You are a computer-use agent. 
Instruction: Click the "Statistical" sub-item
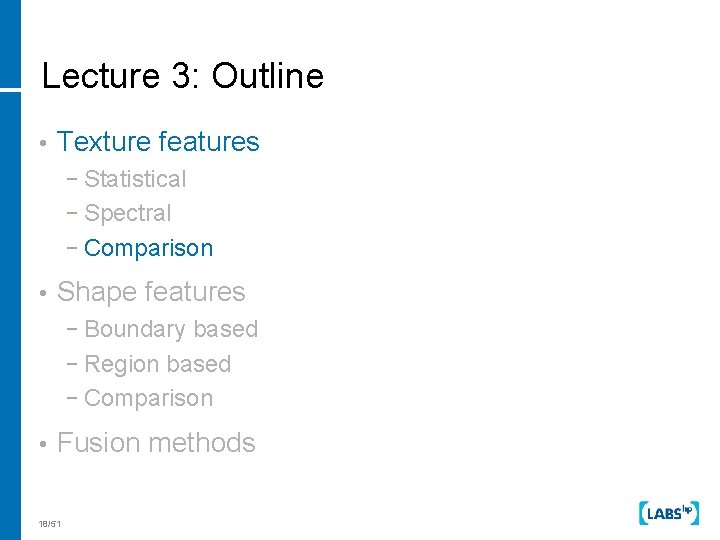pos(135,180)
